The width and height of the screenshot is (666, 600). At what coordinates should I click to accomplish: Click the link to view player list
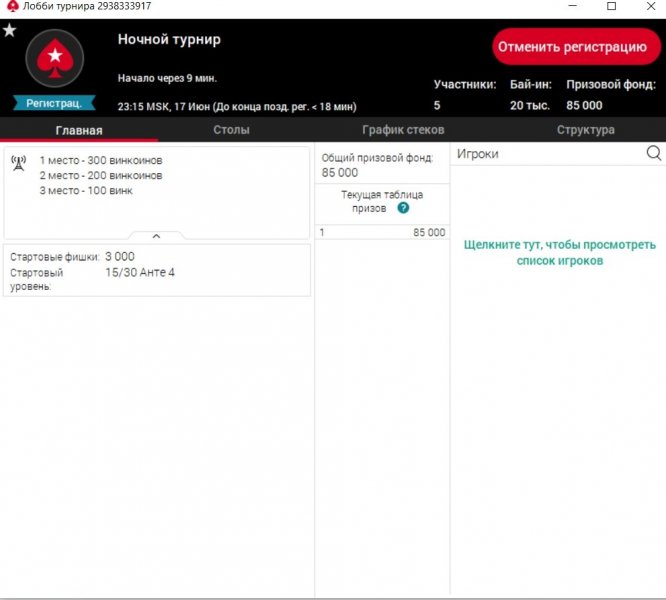(x=558, y=252)
